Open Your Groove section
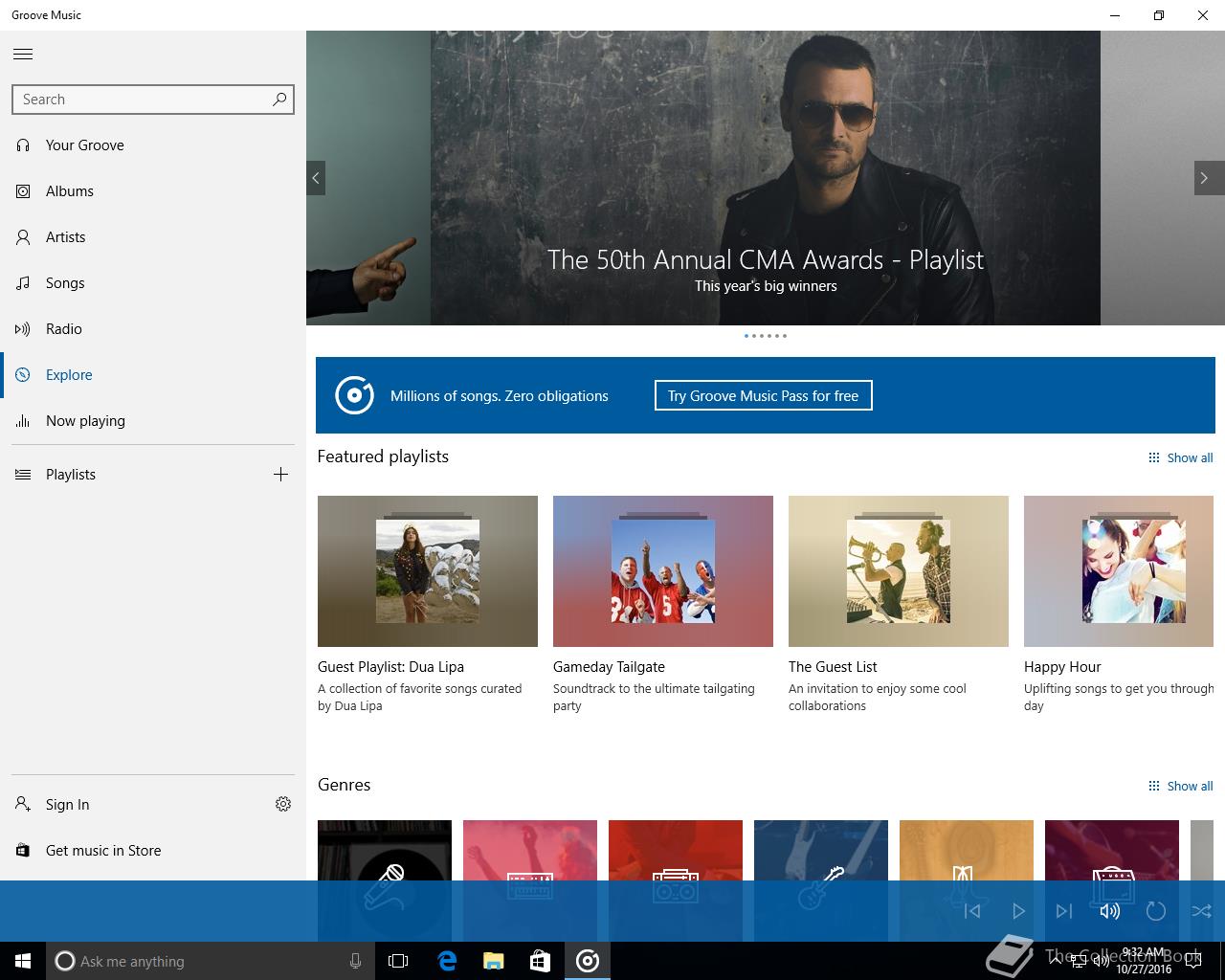This screenshot has height=980, width=1225. point(153,145)
